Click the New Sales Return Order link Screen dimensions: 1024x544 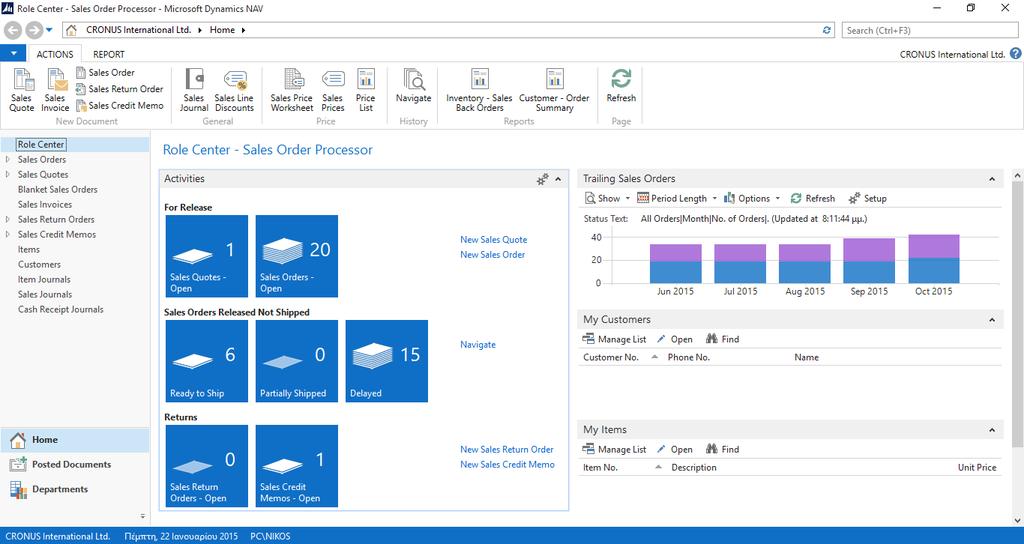(x=507, y=449)
